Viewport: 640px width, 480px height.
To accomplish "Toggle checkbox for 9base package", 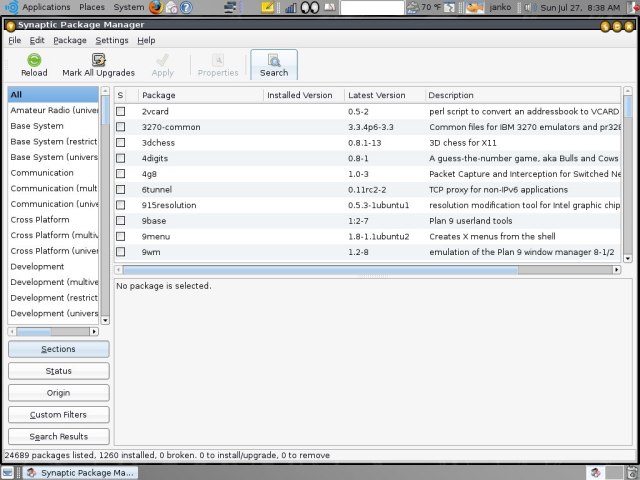I will [120, 221].
